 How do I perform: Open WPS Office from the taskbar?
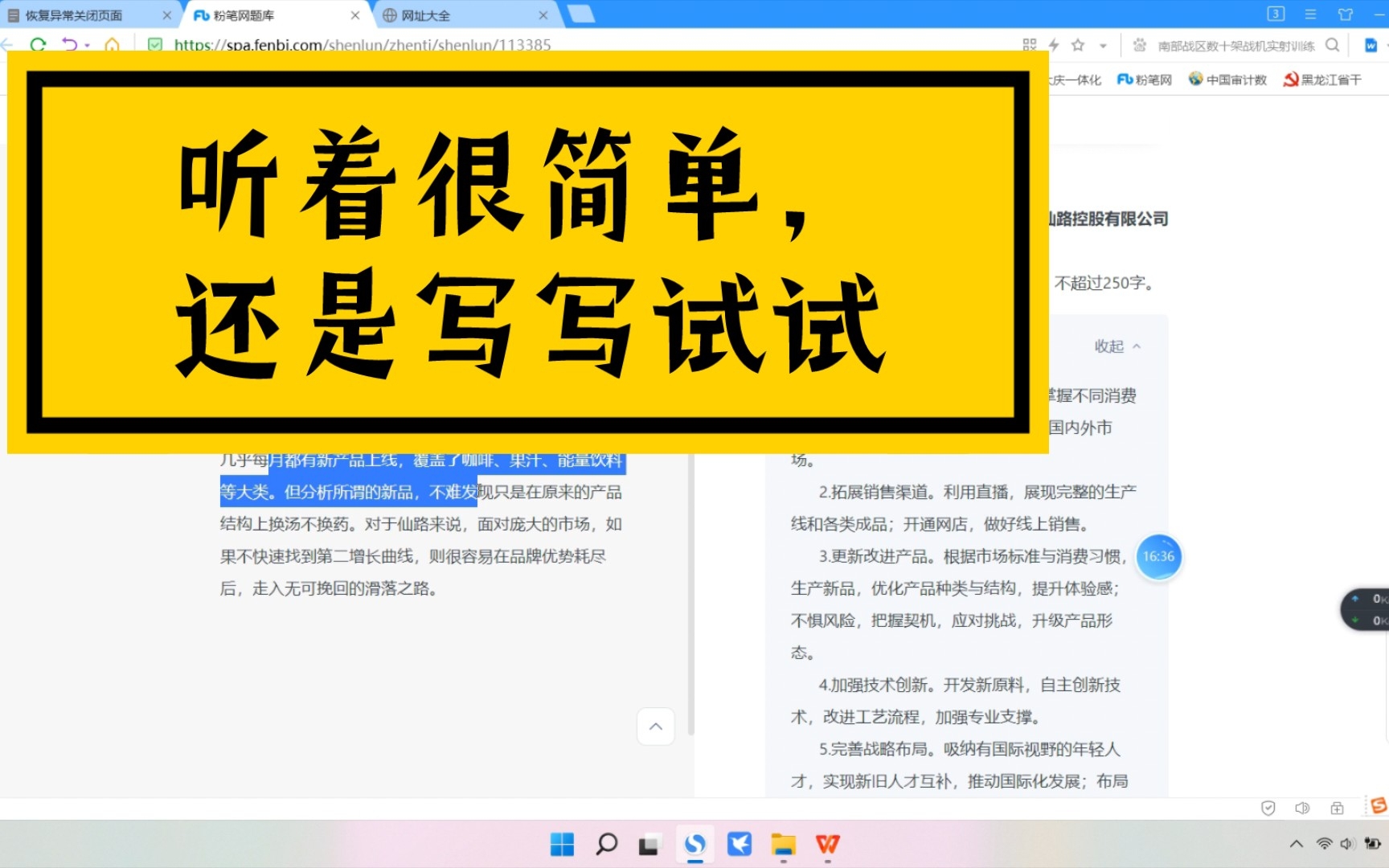(827, 844)
